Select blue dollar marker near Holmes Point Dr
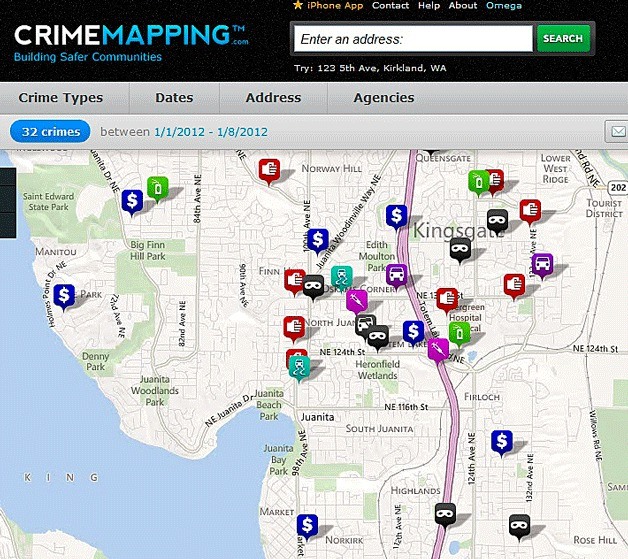This screenshot has width=628, height=559. tap(64, 295)
